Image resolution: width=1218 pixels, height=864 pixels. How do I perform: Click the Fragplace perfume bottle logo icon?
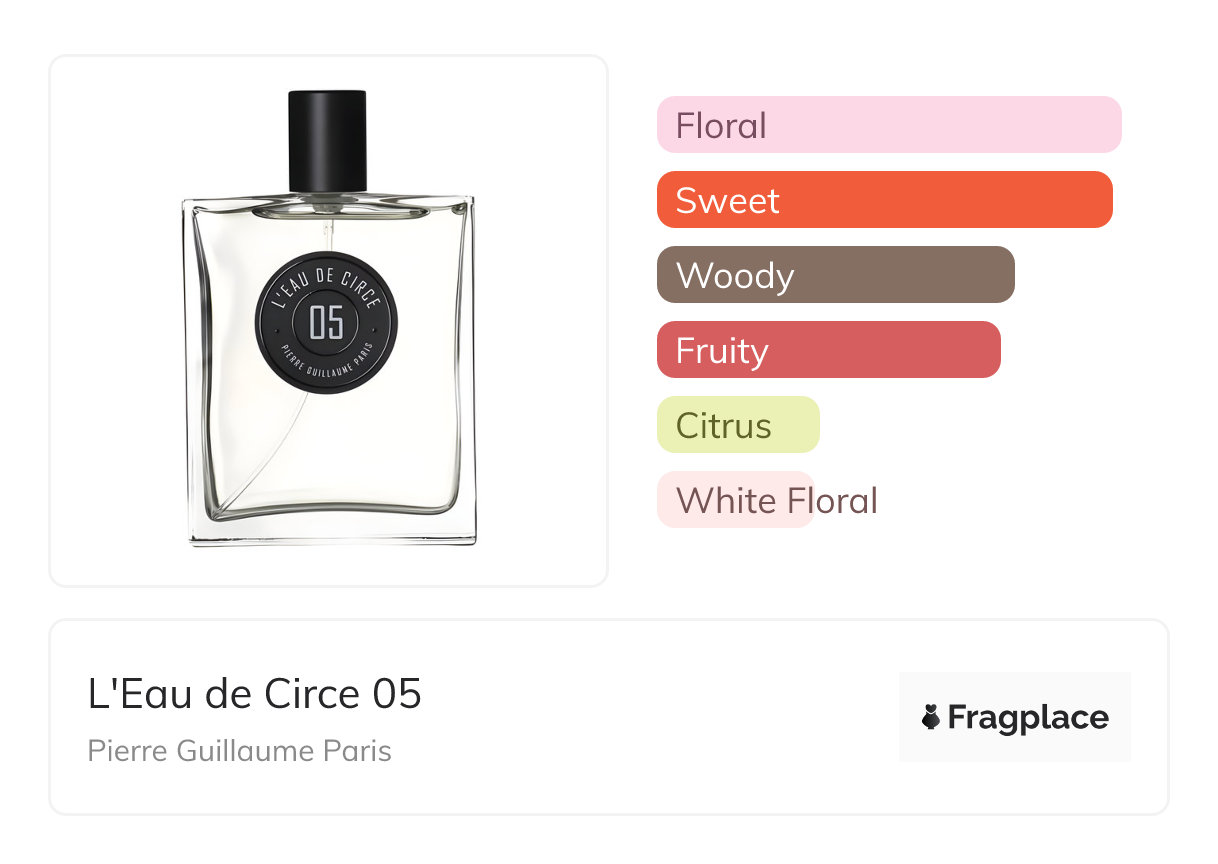pos(931,717)
